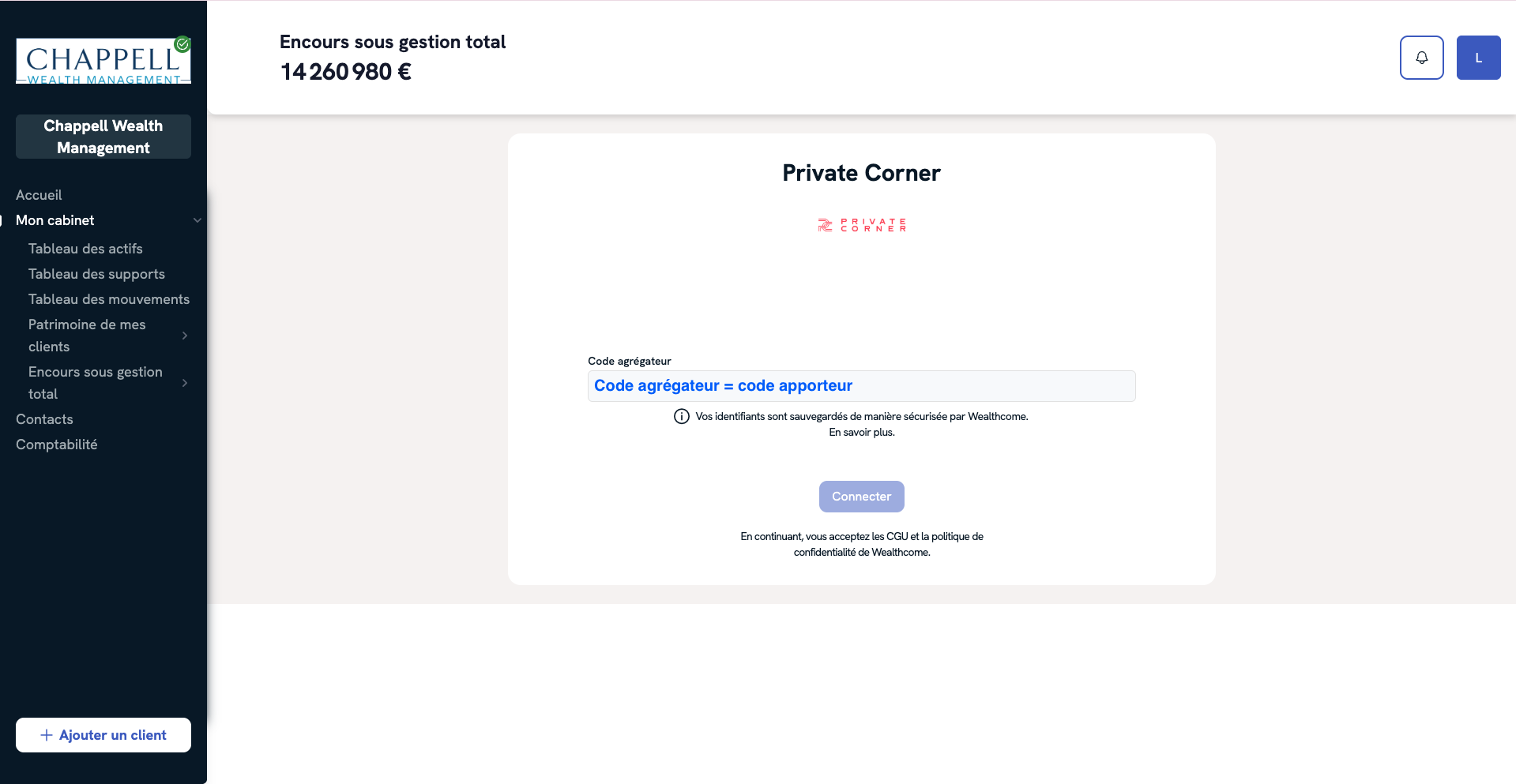
Task: Collapse the Mon cabinet section chevron
Action: click(197, 220)
